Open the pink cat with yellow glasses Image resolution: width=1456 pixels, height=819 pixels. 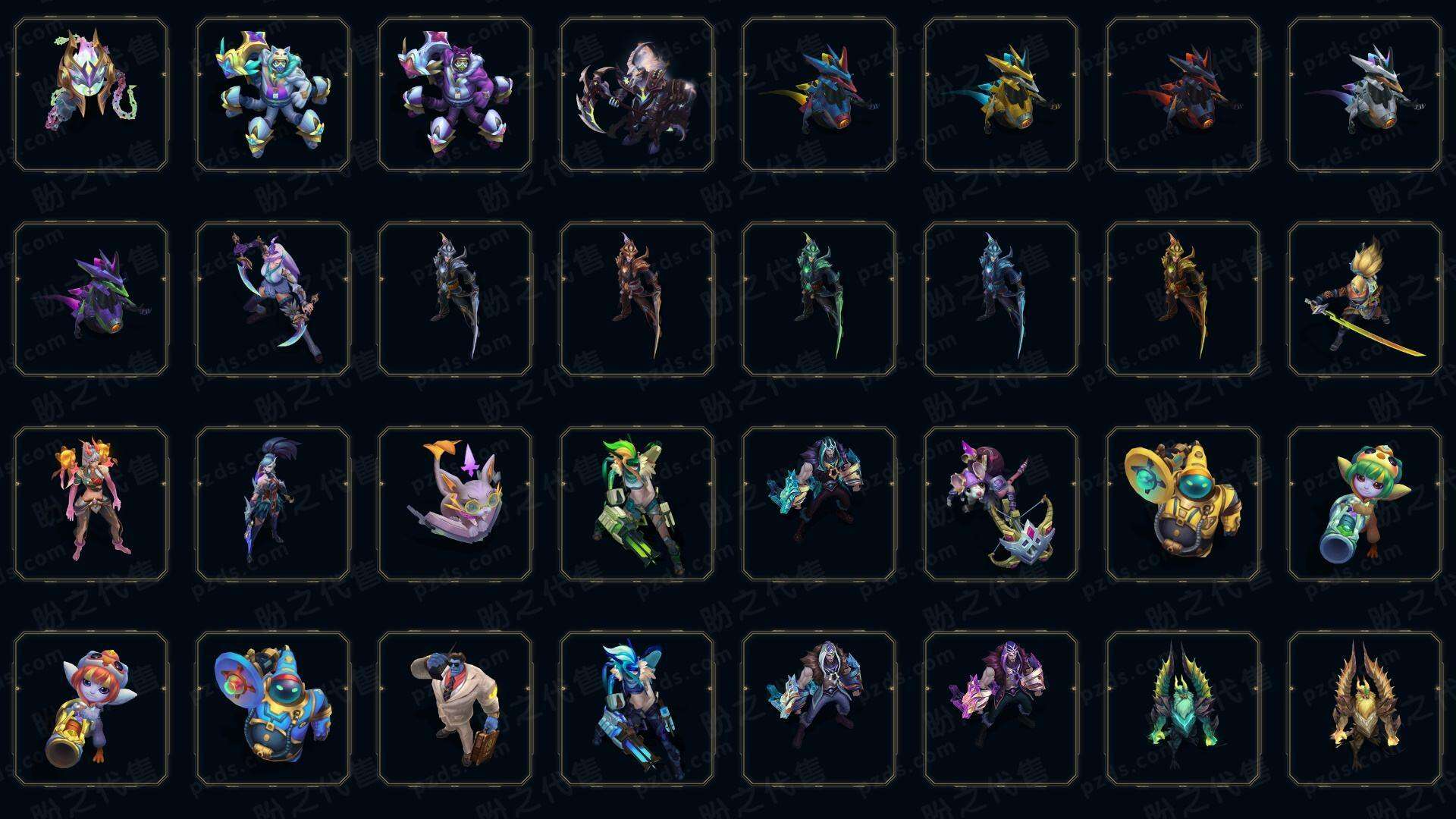[455, 504]
